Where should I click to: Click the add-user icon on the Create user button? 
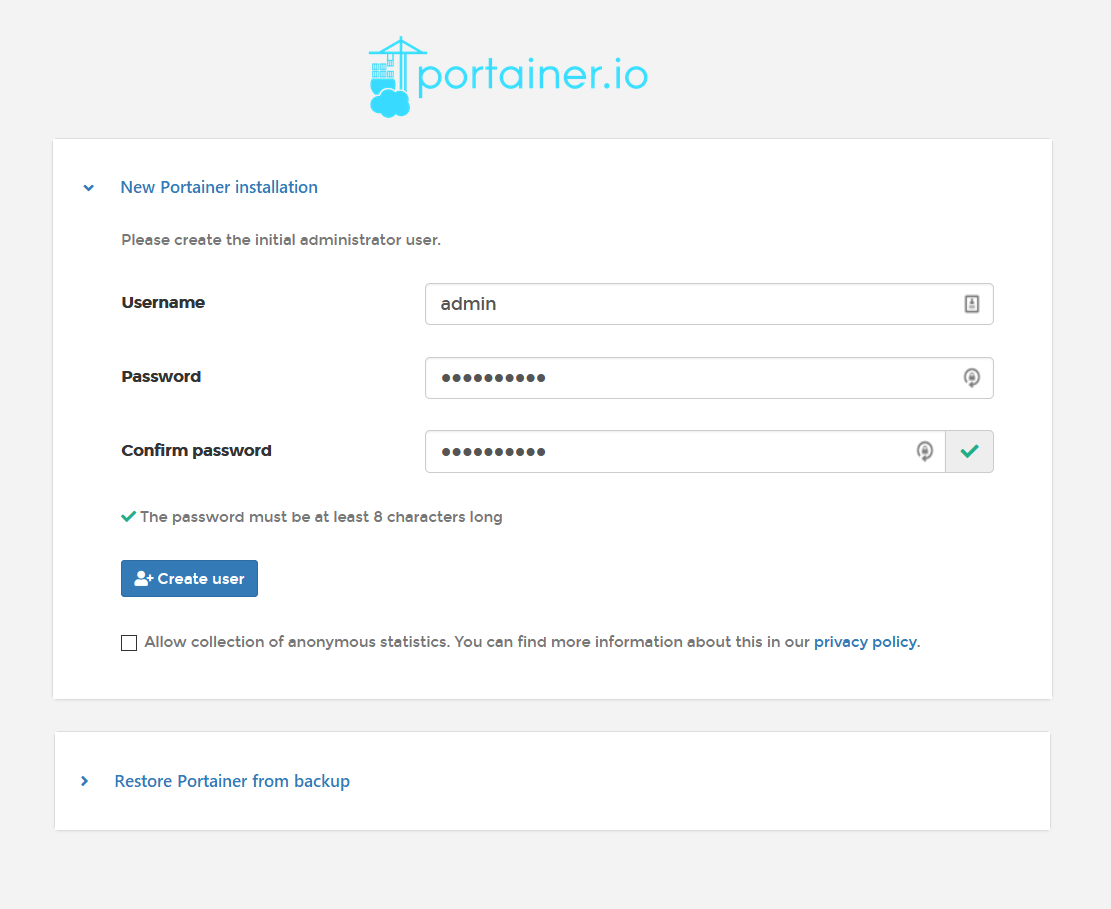143,578
